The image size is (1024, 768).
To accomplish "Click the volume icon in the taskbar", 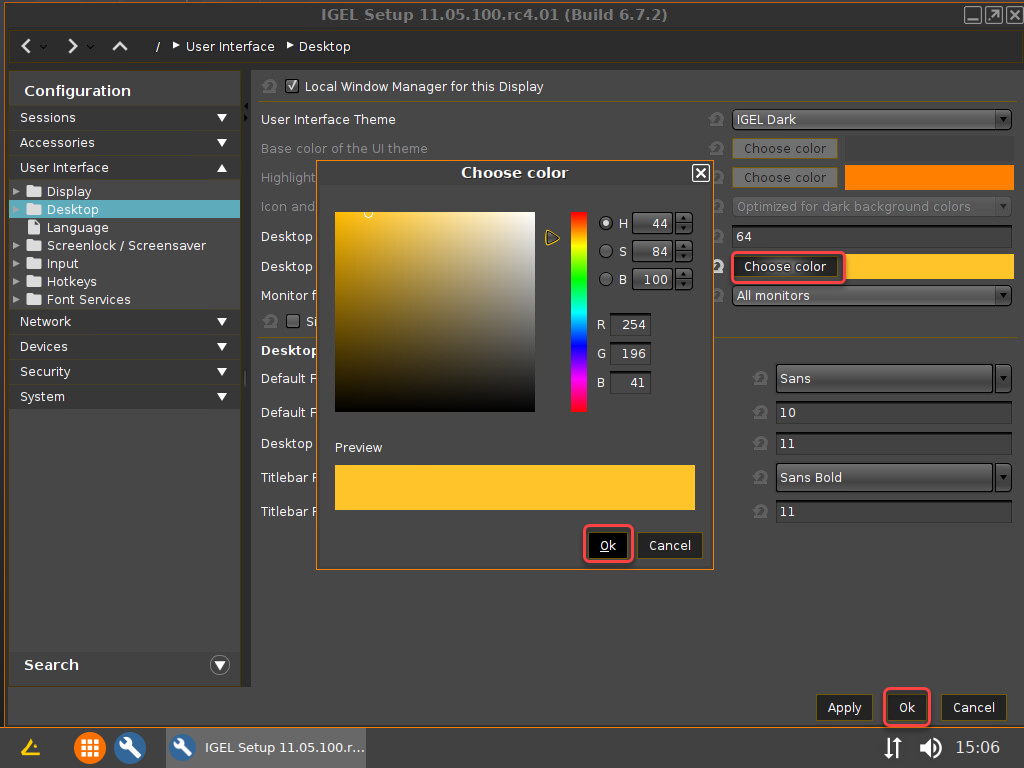I will 930,747.
